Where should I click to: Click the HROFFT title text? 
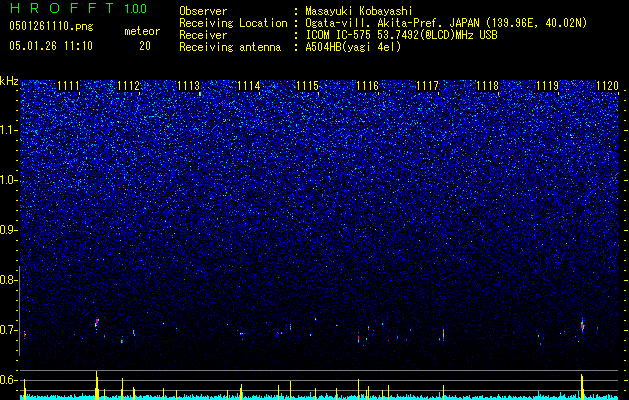62,8
